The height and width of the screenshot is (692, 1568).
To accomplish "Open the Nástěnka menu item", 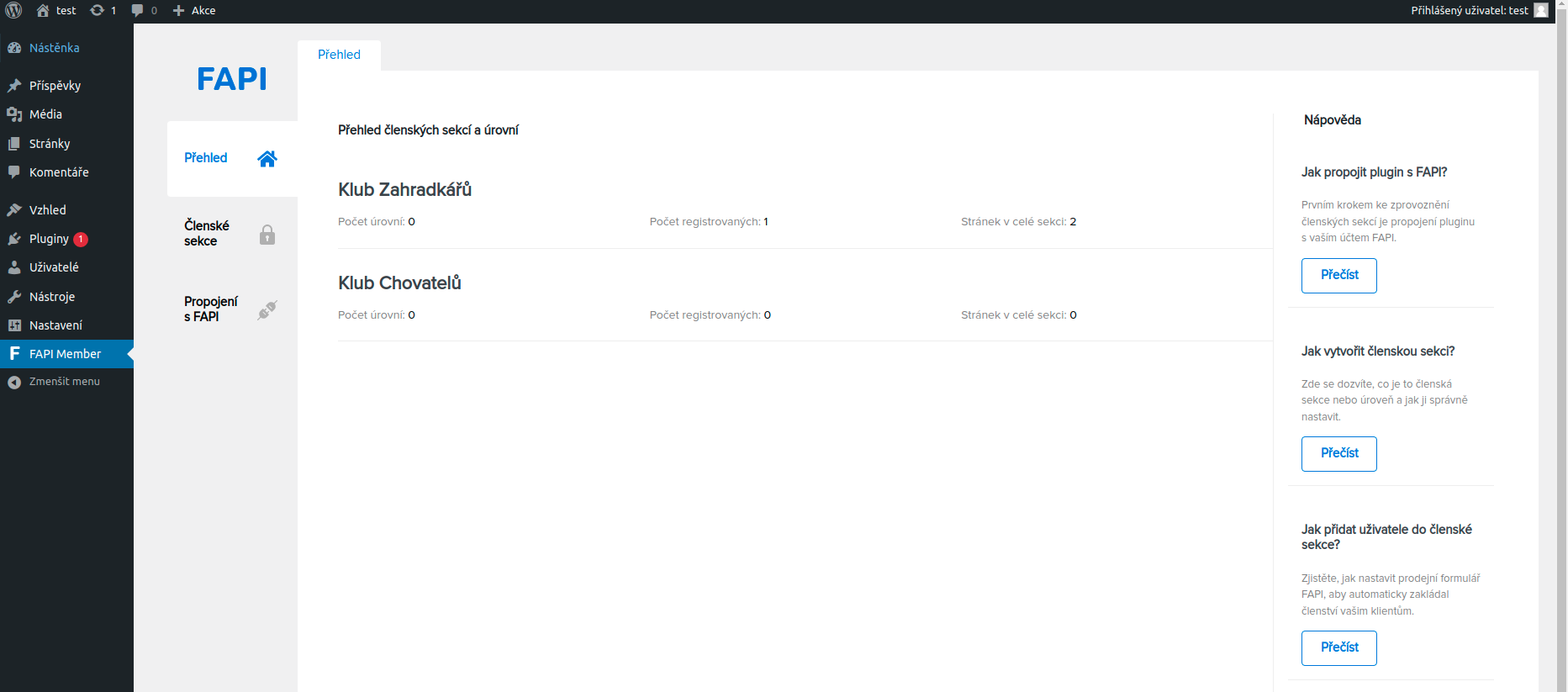I will [66, 48].
